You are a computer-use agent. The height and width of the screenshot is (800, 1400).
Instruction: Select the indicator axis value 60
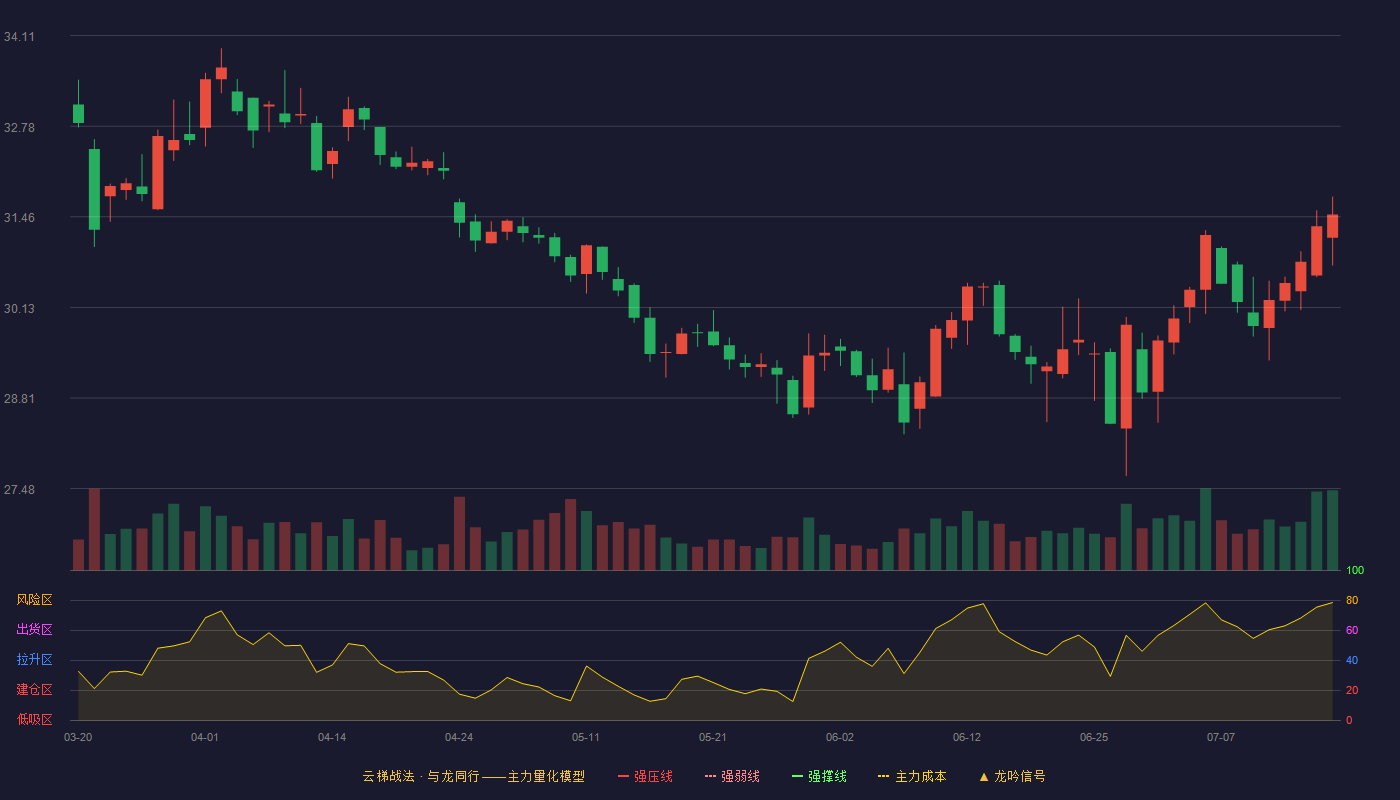point(1352,630)
